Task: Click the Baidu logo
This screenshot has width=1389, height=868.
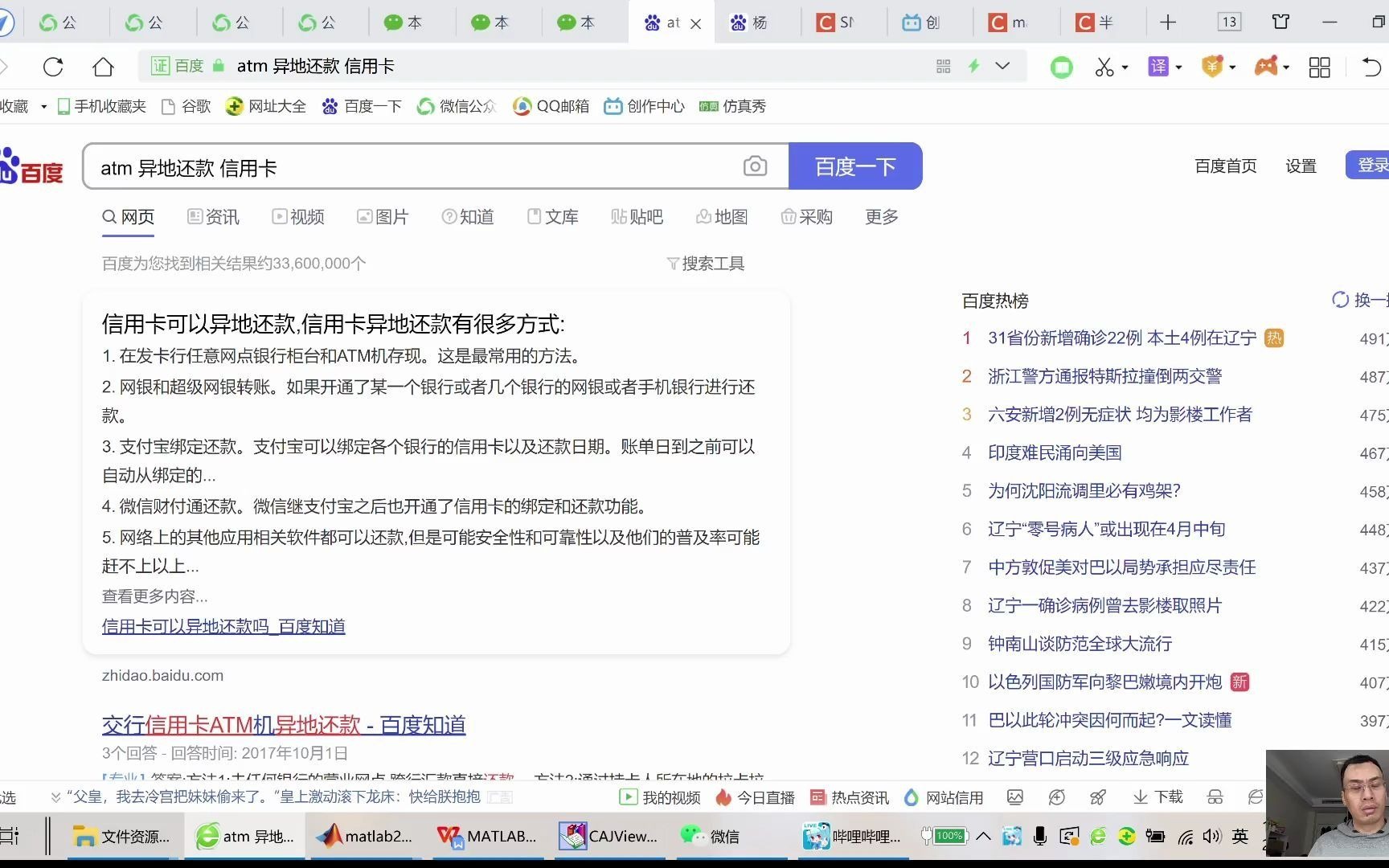Action: [x=31, y=166]
